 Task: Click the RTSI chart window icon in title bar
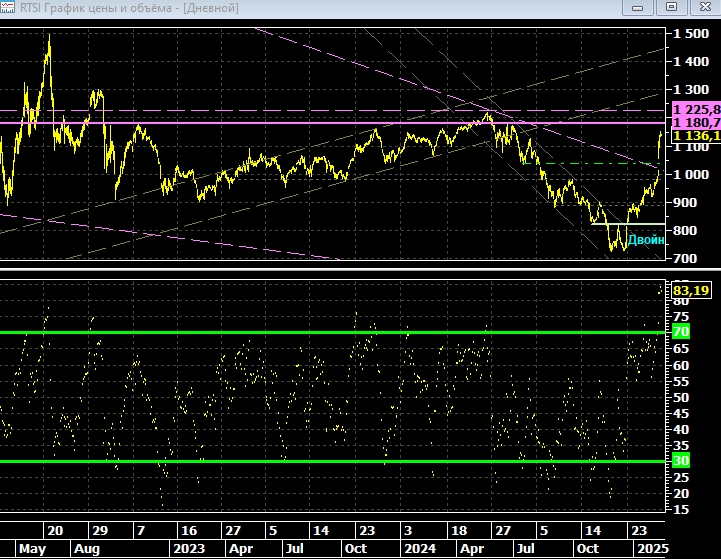10,8
